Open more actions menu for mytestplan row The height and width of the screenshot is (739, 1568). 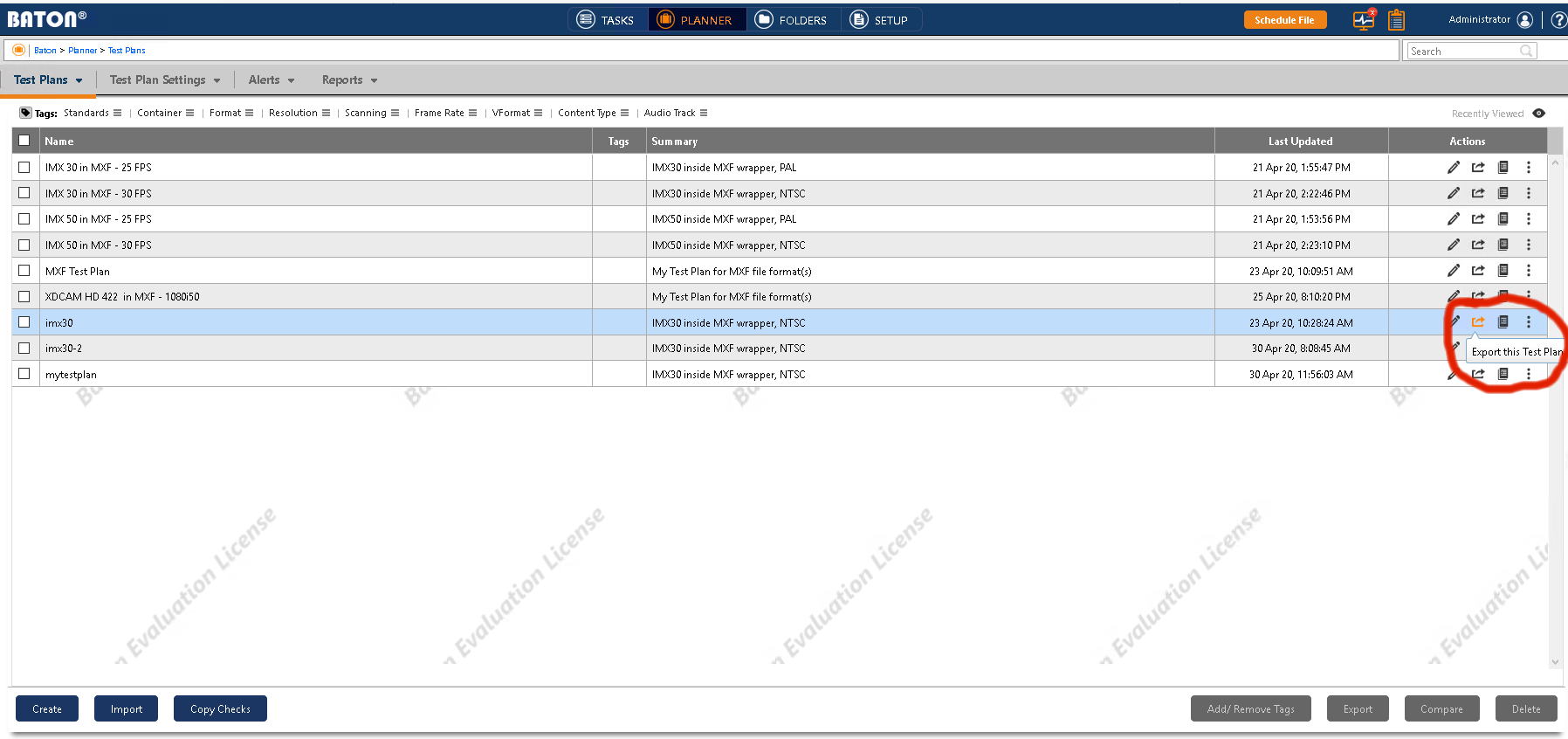tap(1528, 374)
